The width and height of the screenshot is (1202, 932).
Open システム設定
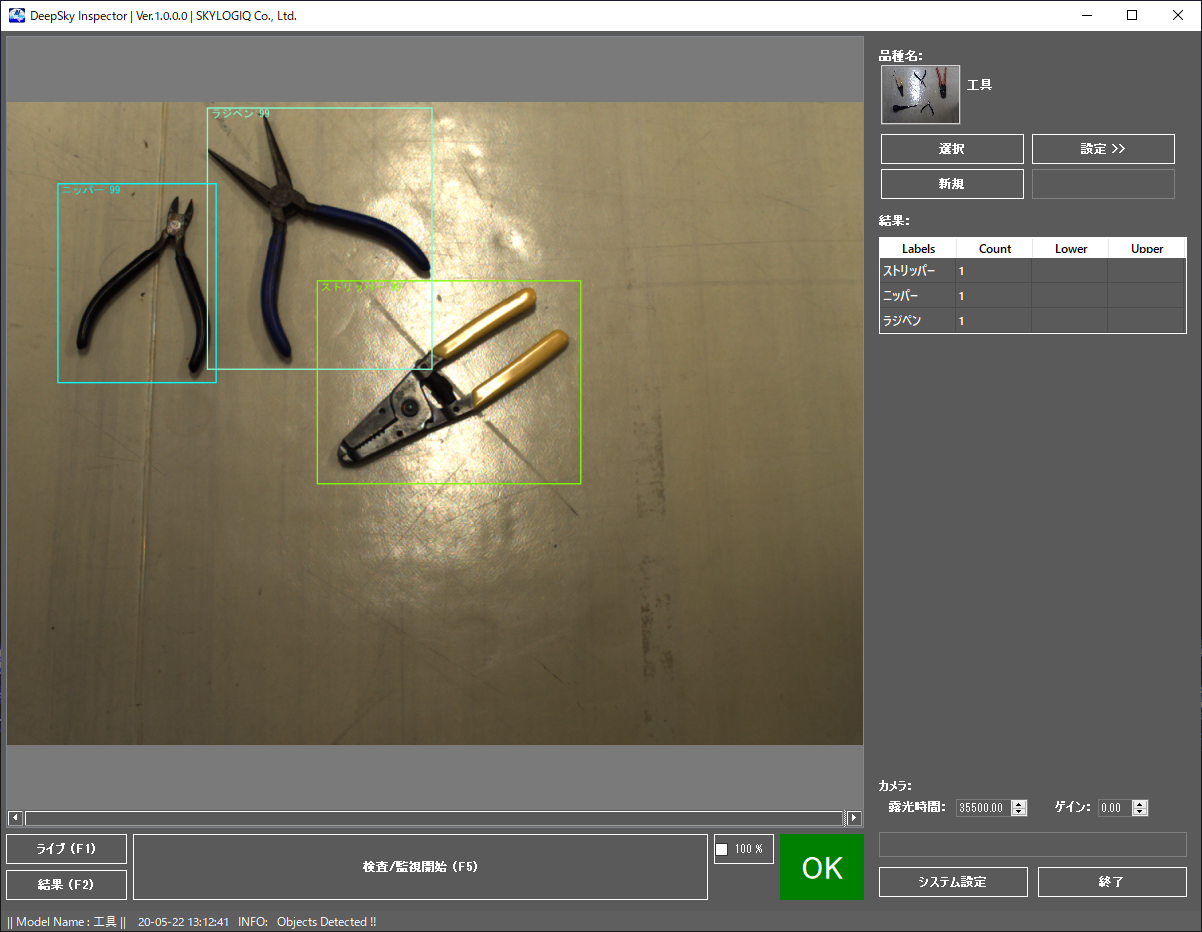point(953,882)
